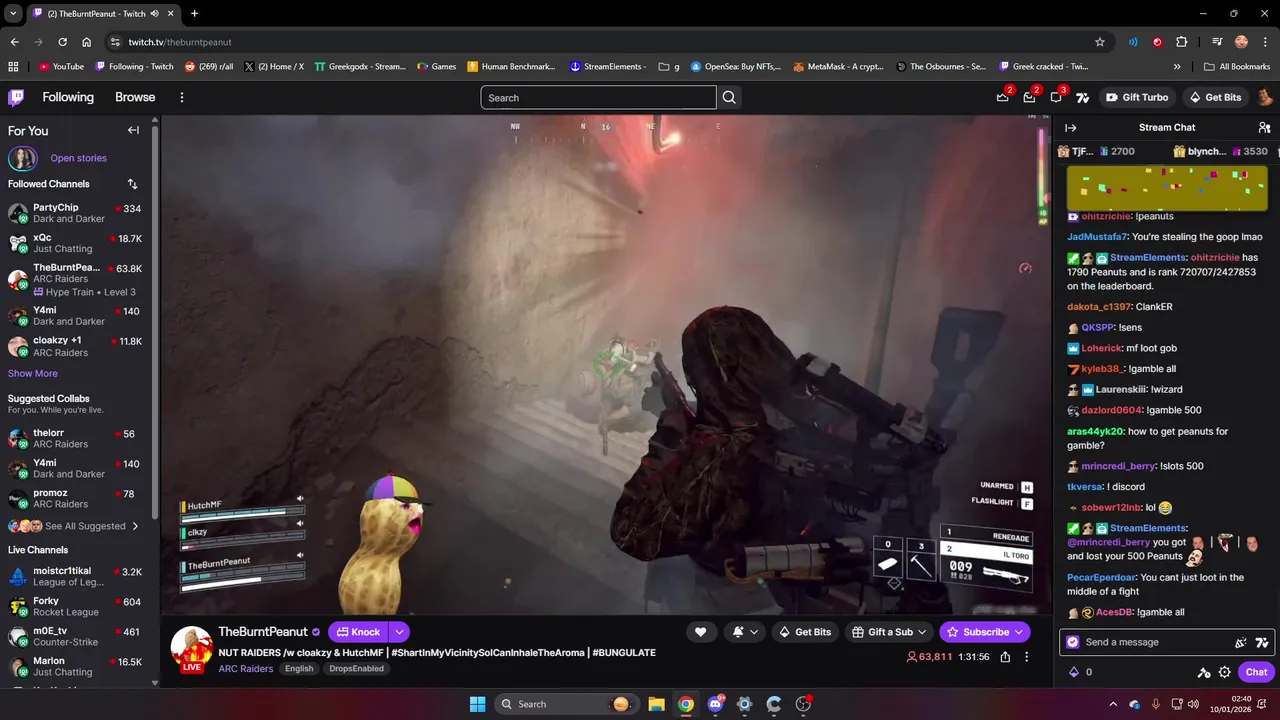Open chat identity badge icon in message box
The width and height of the screenshot is (1280, 720).
pyautogui.click(x=1073, y=642)
